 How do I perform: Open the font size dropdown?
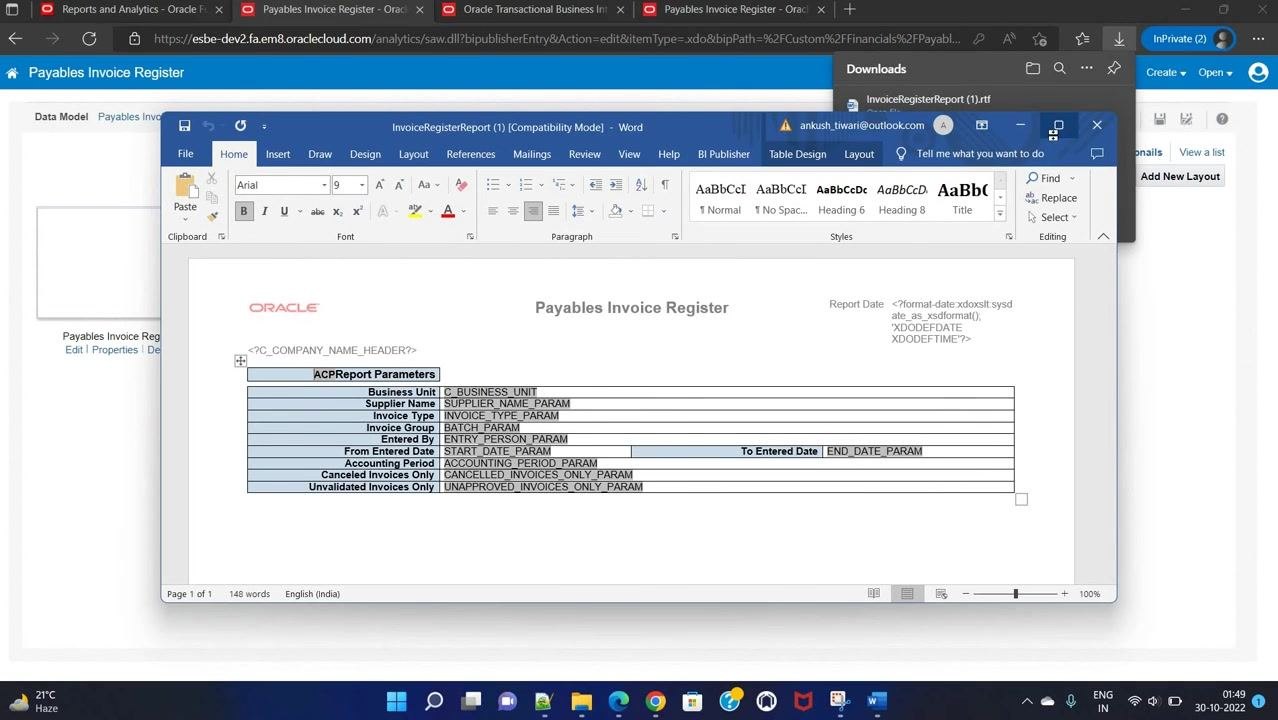(362, 185)
